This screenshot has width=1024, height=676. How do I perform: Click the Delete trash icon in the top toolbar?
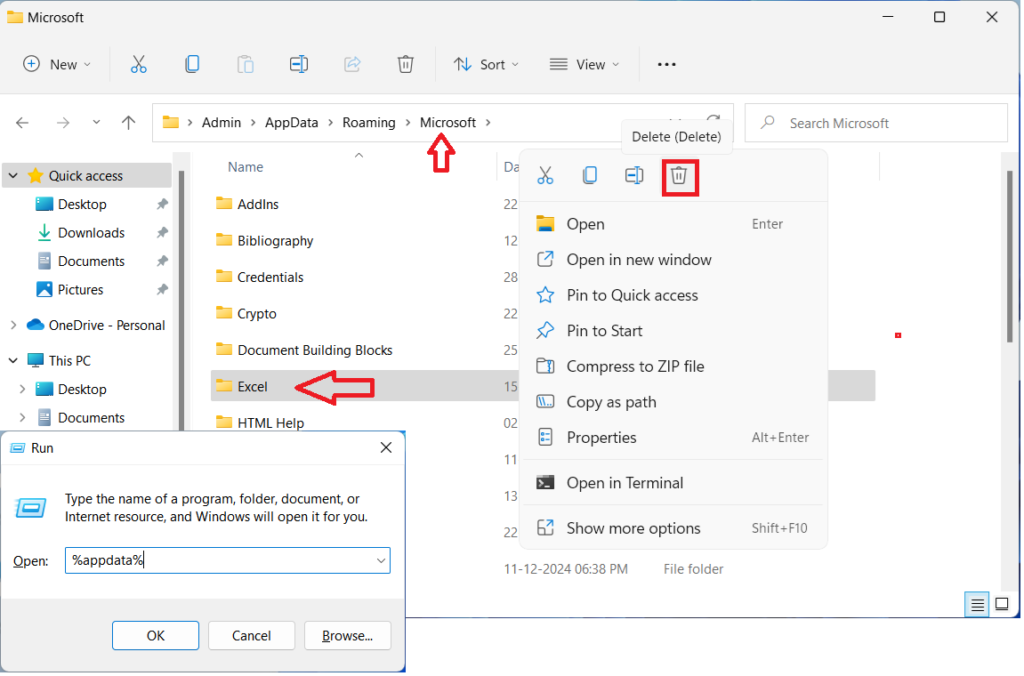[406, 64]
